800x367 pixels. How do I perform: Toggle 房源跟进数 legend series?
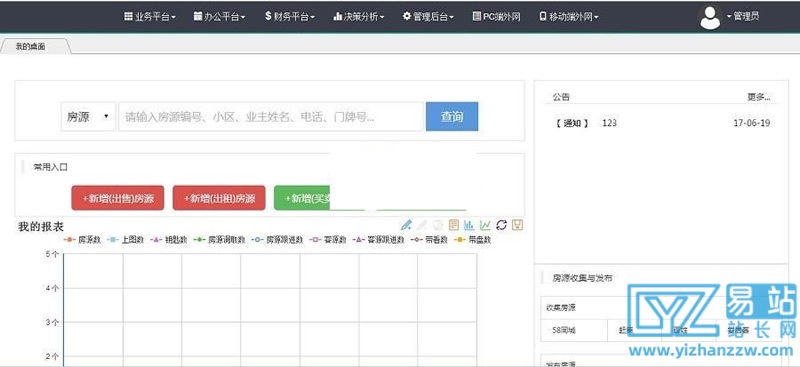(x=277, y=239)
